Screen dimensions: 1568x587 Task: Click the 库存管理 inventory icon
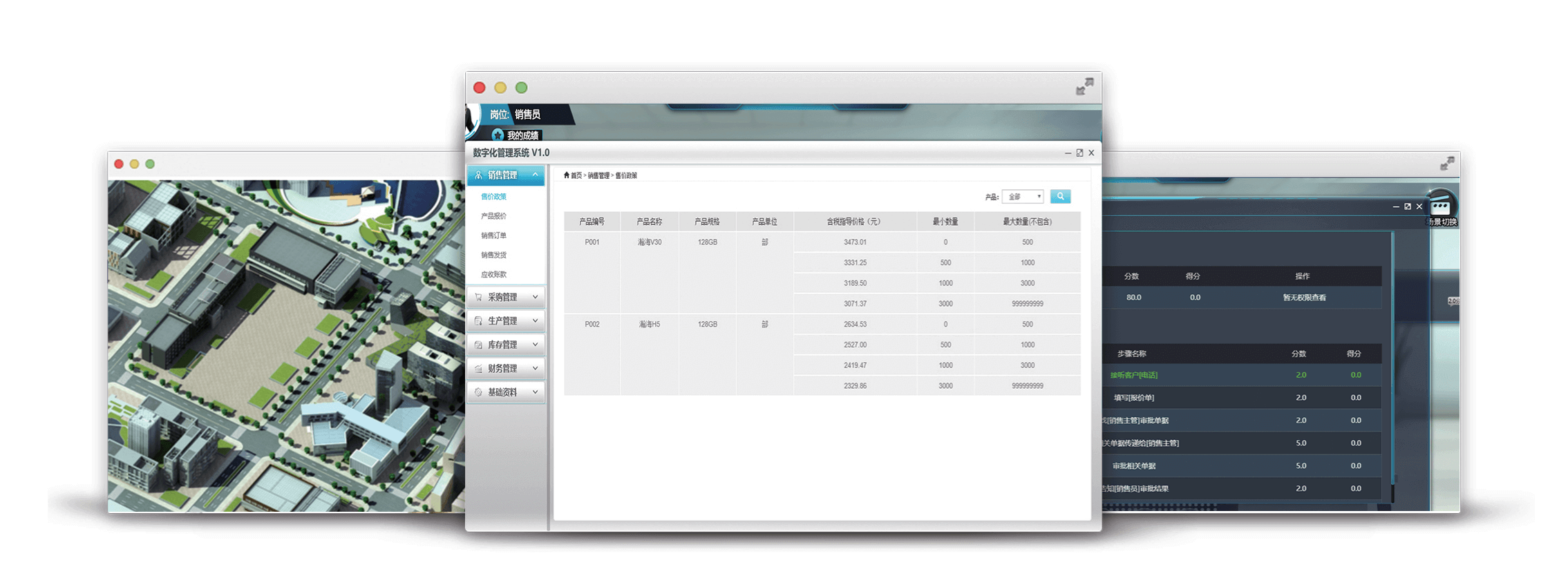[478, 345]
